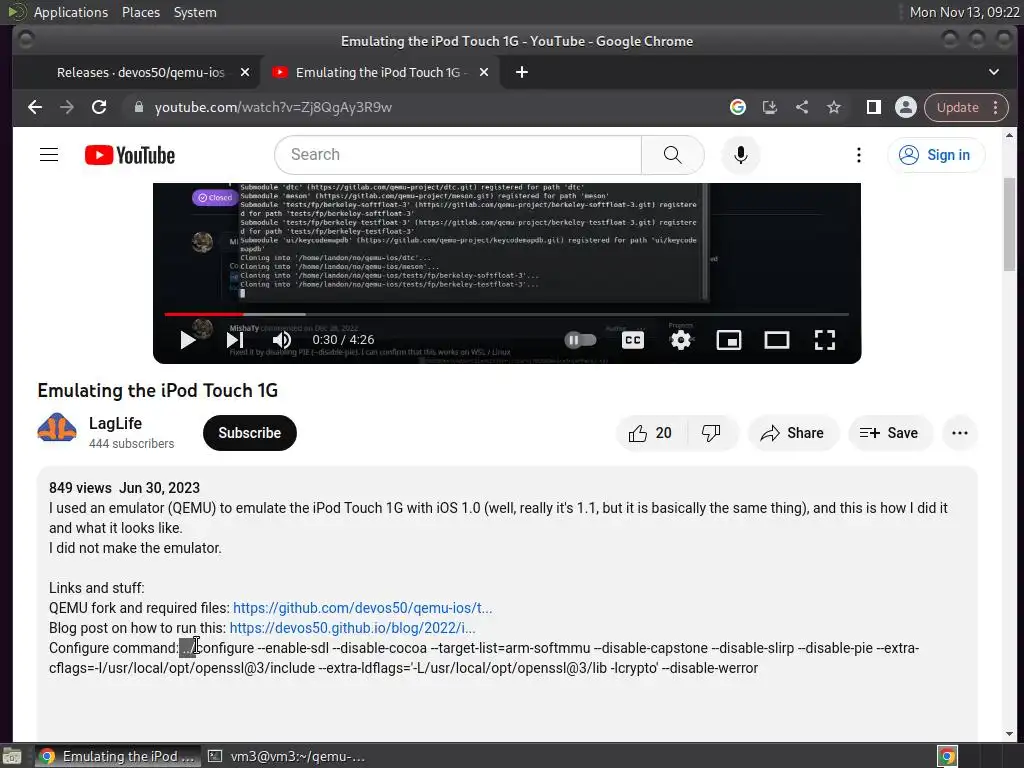Open more actions ellipsis under video

[x=959, y=433]
